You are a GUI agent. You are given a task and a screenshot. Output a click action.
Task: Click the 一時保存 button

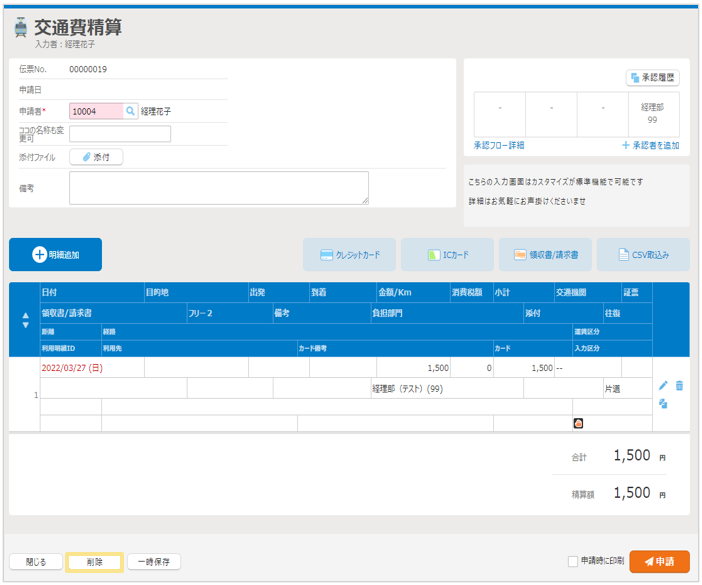coord(154,562)
